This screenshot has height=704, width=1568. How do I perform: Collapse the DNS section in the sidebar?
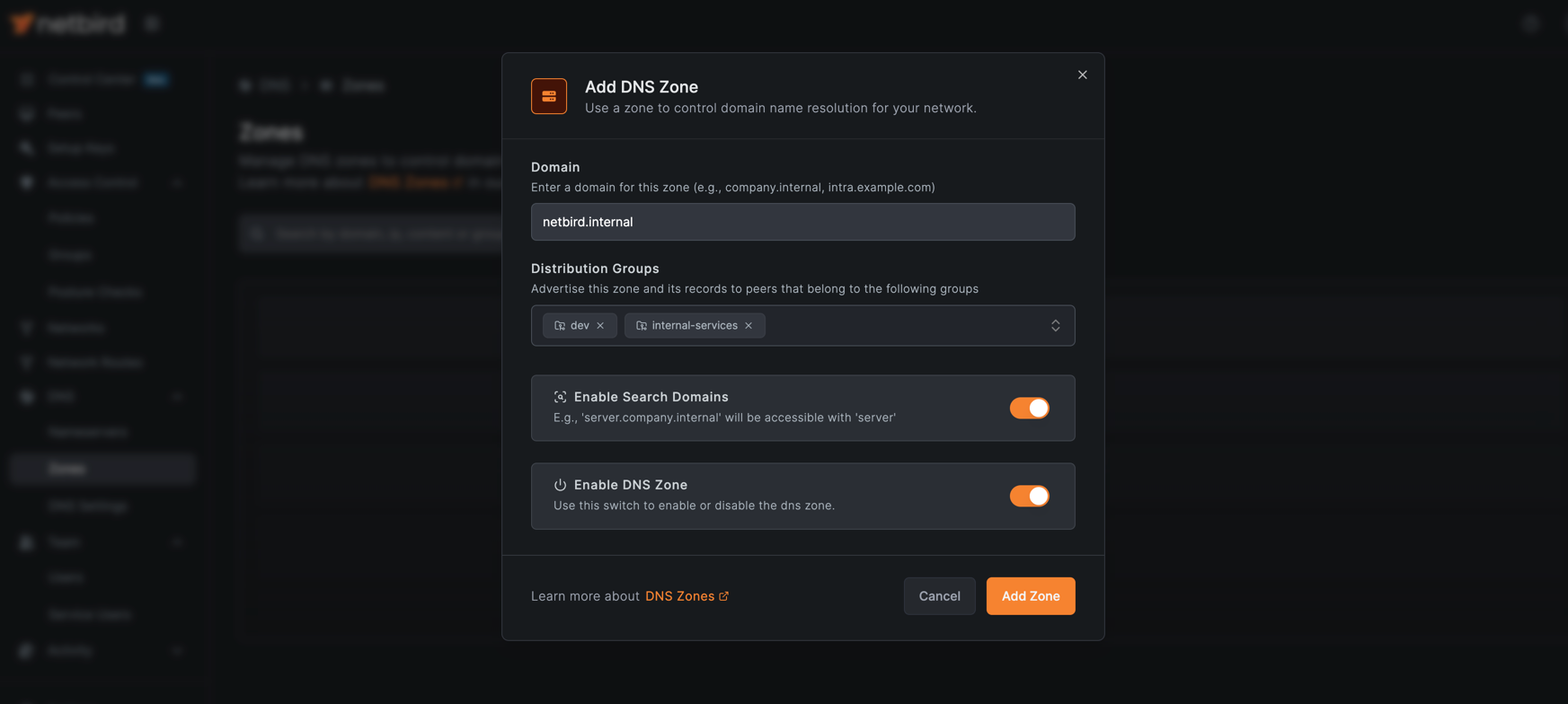click(x=177, y=396)
